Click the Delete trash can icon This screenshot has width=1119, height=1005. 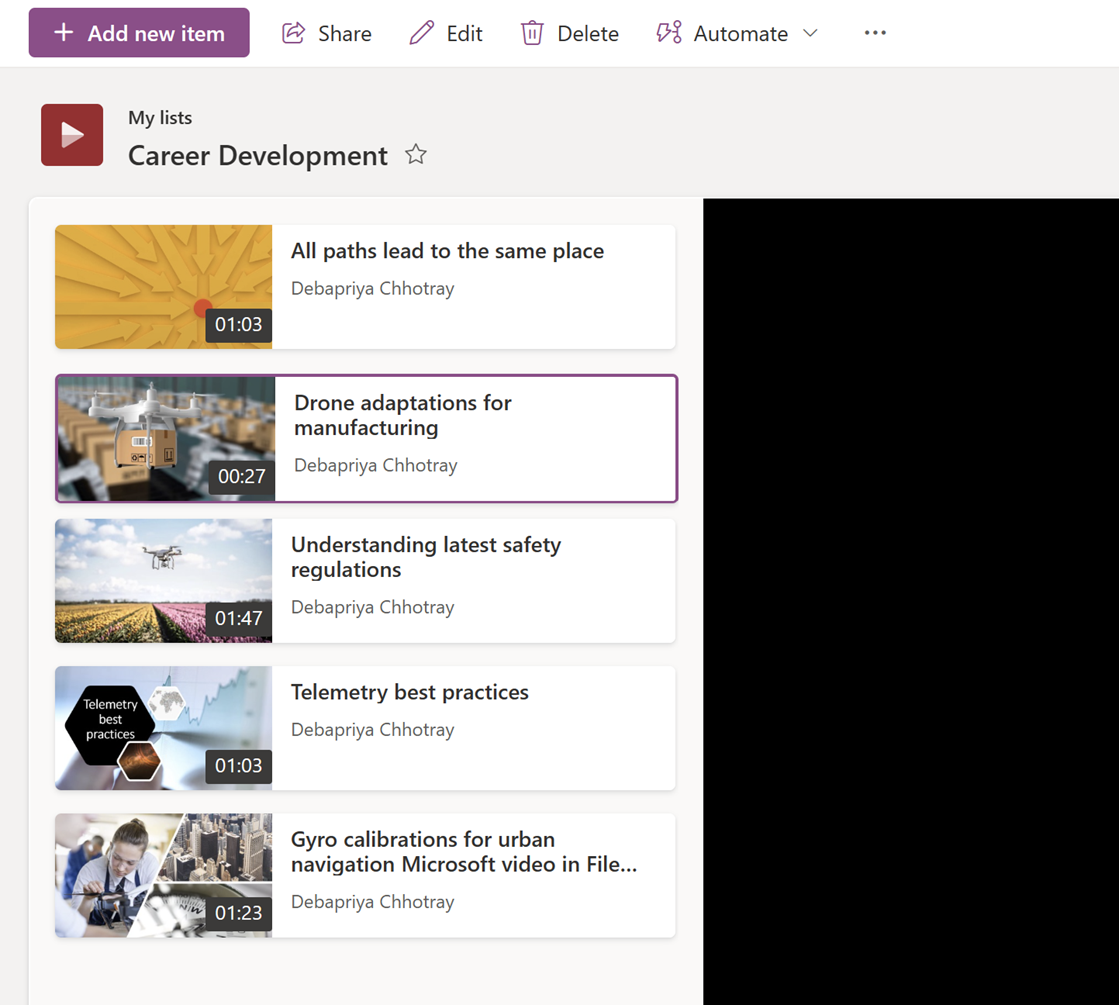532,34
